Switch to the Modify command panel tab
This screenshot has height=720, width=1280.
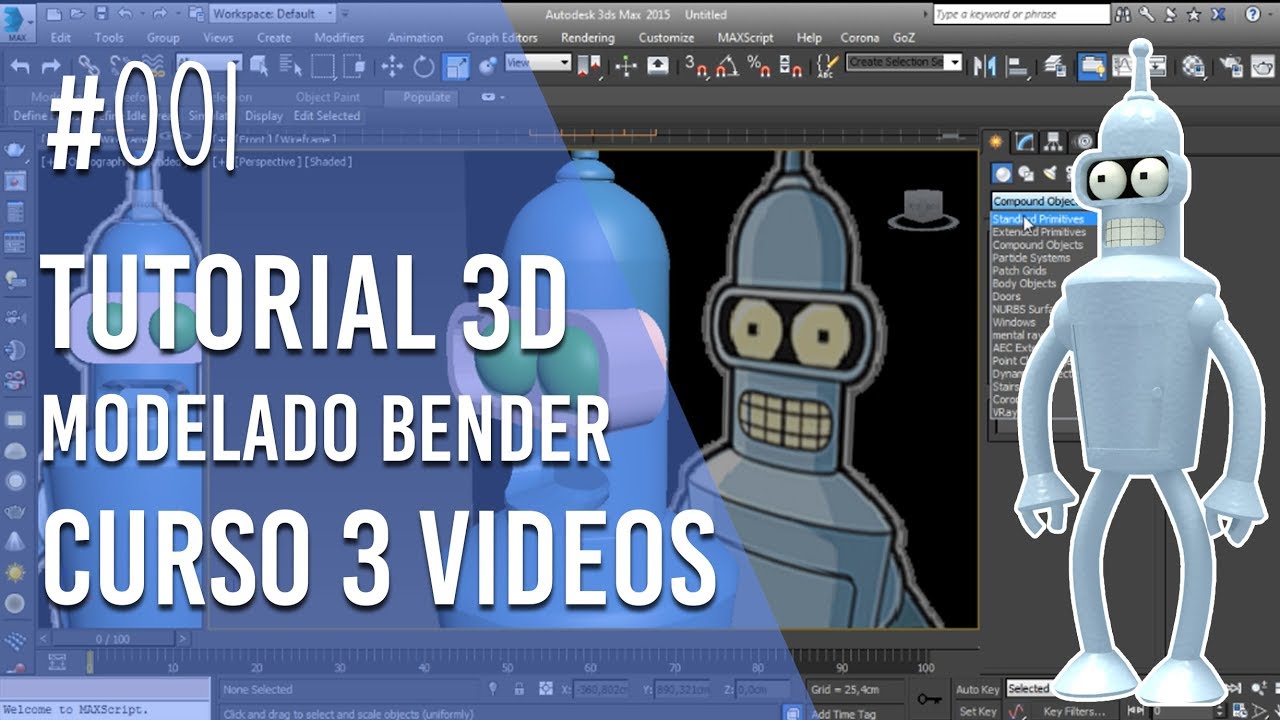tap(1024, 141)
